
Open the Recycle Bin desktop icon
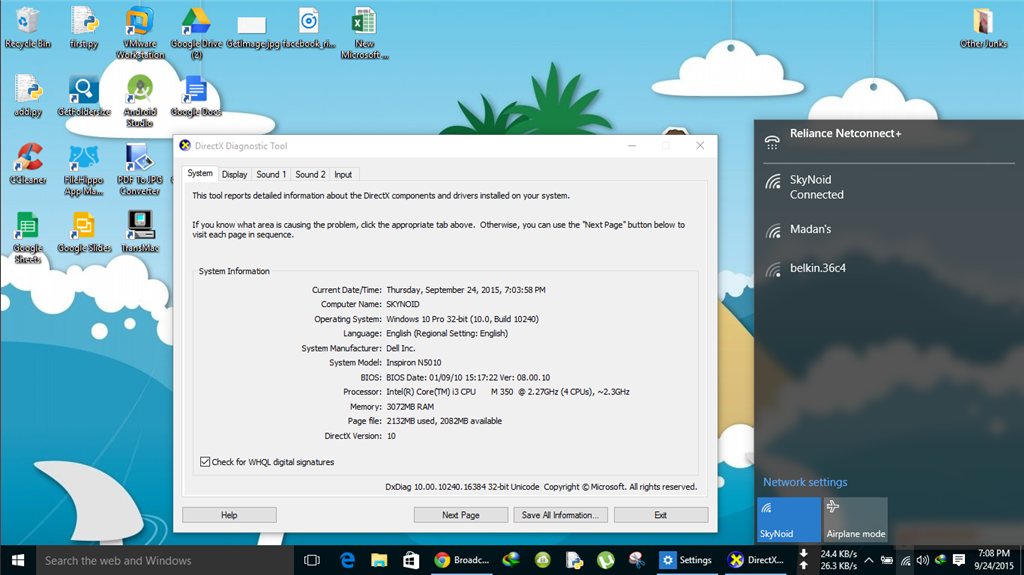(x=27, y=28)
